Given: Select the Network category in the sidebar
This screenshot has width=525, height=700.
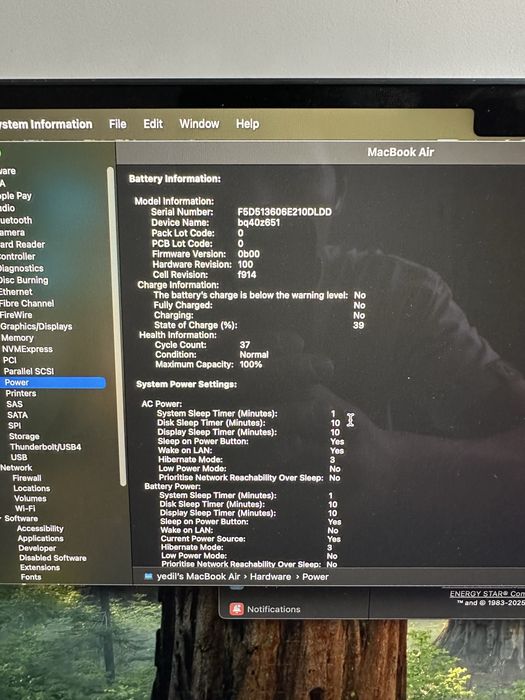Looking at the screenshot, I should (x=16, y=467).
